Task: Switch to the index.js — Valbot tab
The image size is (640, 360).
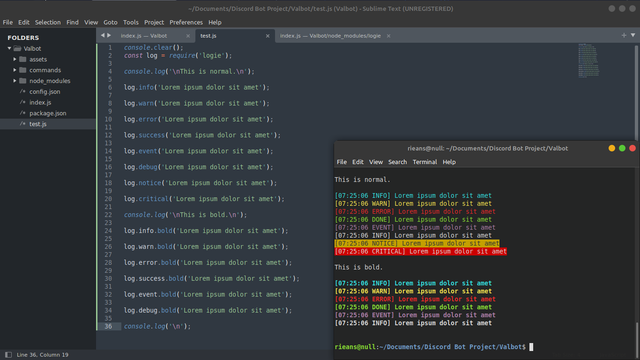Action: point(144,36)
